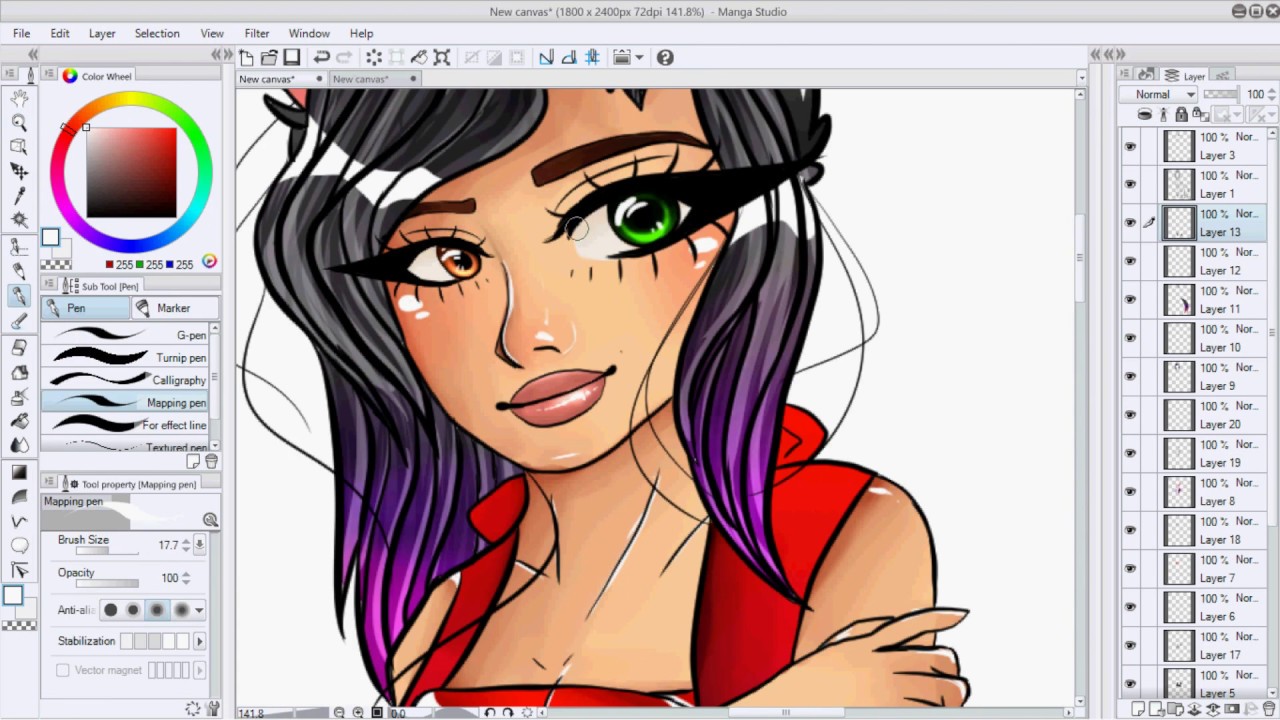Toggle snap to grid icon

[592, 57]
